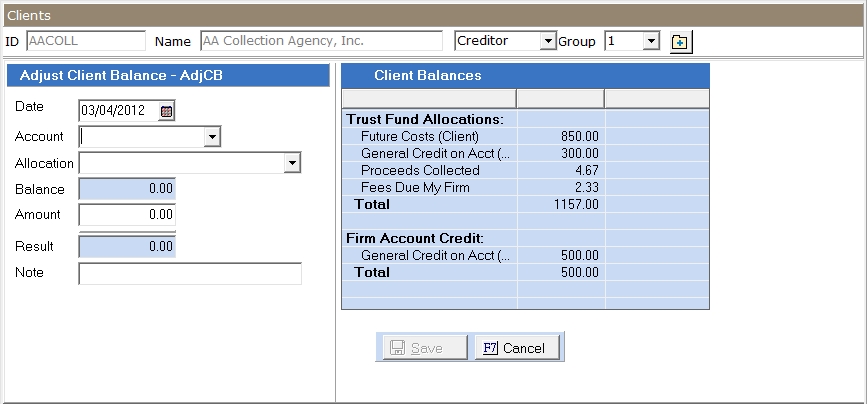Select the client Name text field
Image resolution: width=867 pixels, height=404 pixels.
coord(320,41)
